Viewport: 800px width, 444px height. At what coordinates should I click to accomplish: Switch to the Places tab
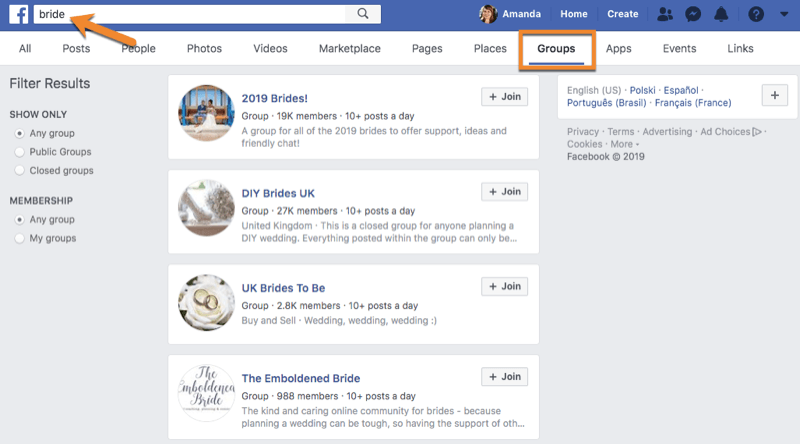[490, 48]
